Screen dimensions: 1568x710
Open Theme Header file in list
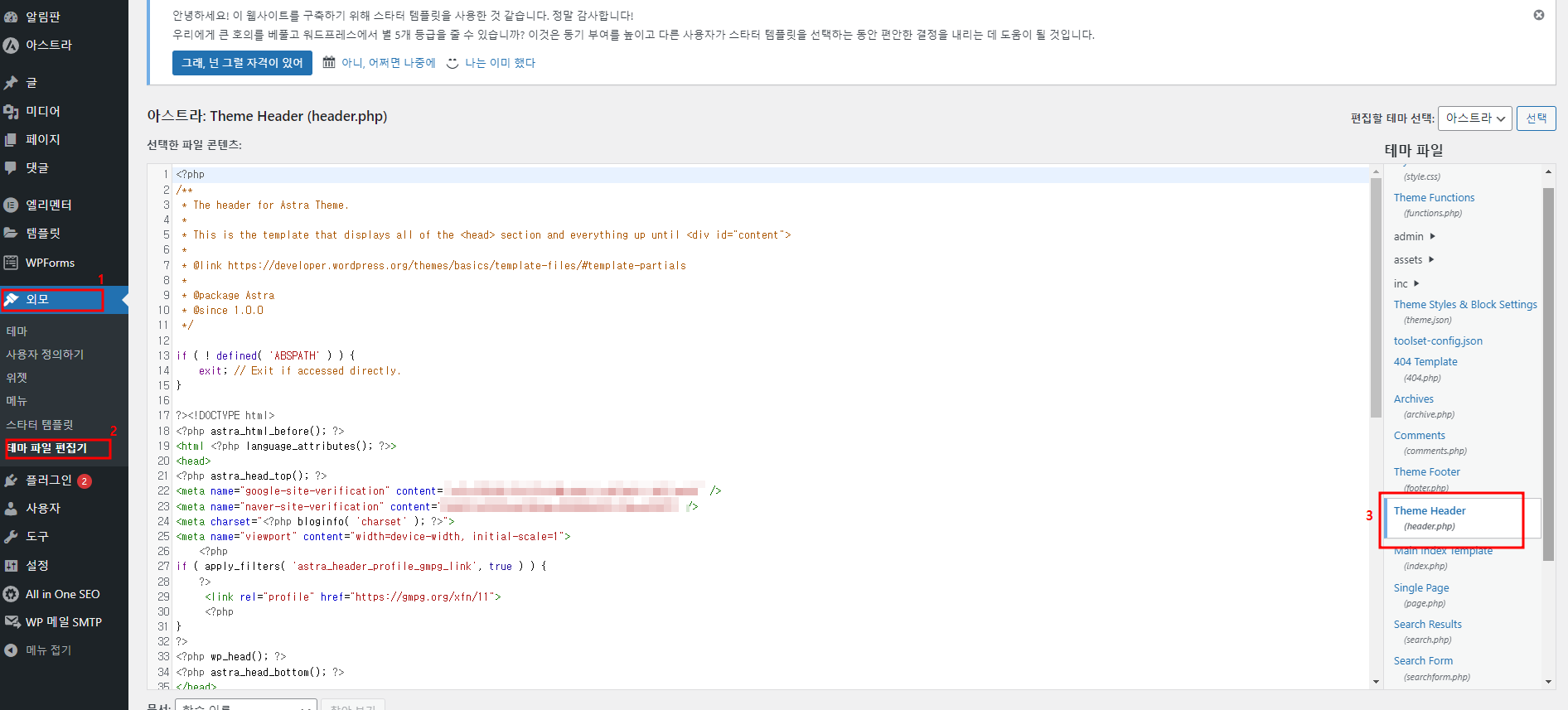[1430, 511]
